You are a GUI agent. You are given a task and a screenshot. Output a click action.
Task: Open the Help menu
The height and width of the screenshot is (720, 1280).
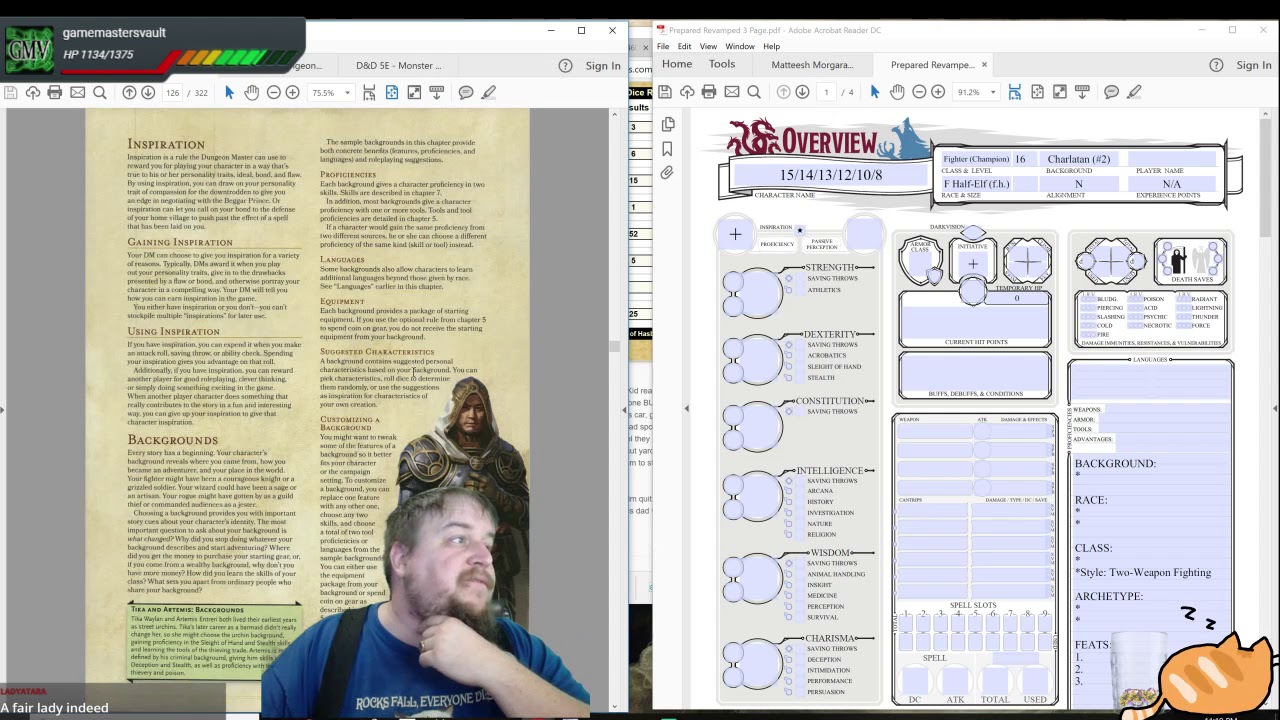coord(772,46)
